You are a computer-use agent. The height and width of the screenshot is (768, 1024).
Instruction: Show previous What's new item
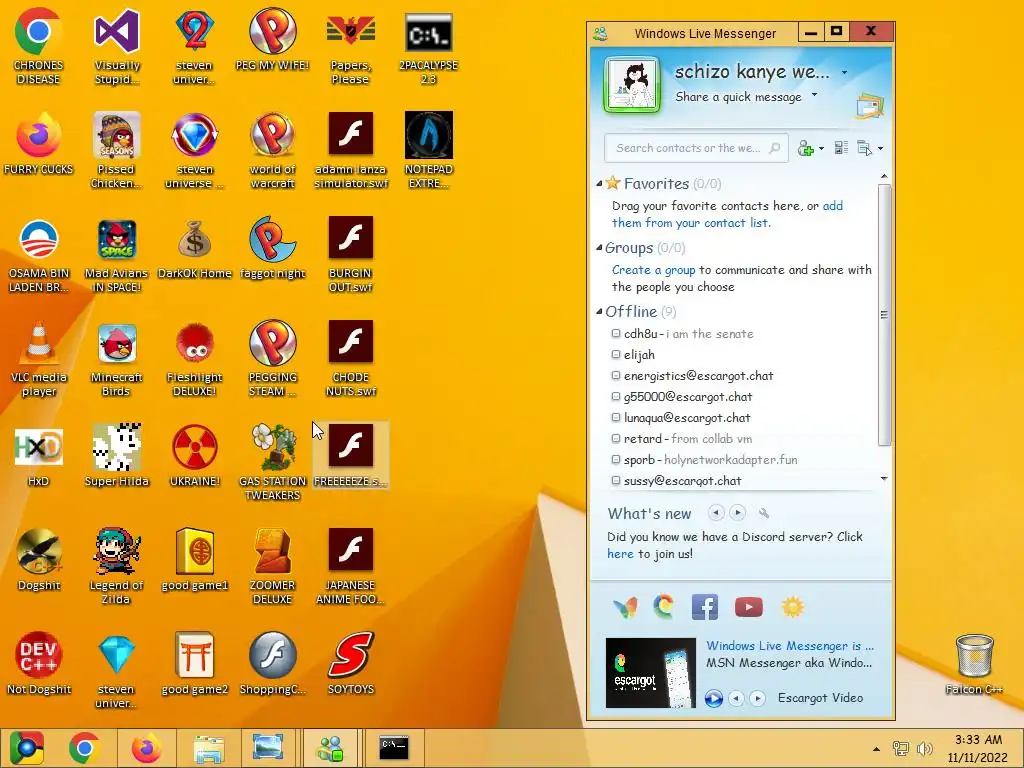coord(716,513)
